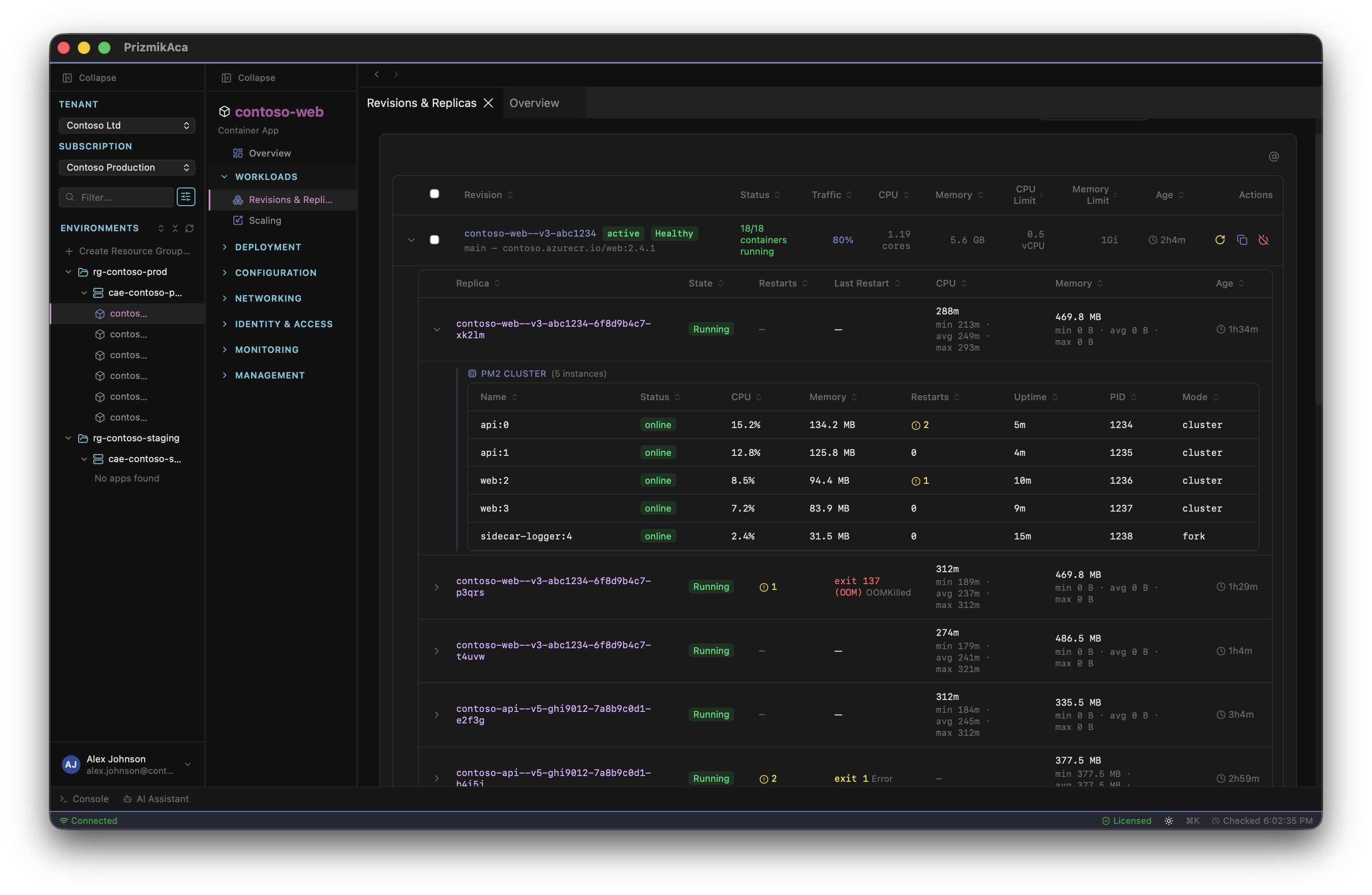1372x895 pixels.
Task: Click the @ mention icon above the revisions table
Action: click(x=1274, y=156)
